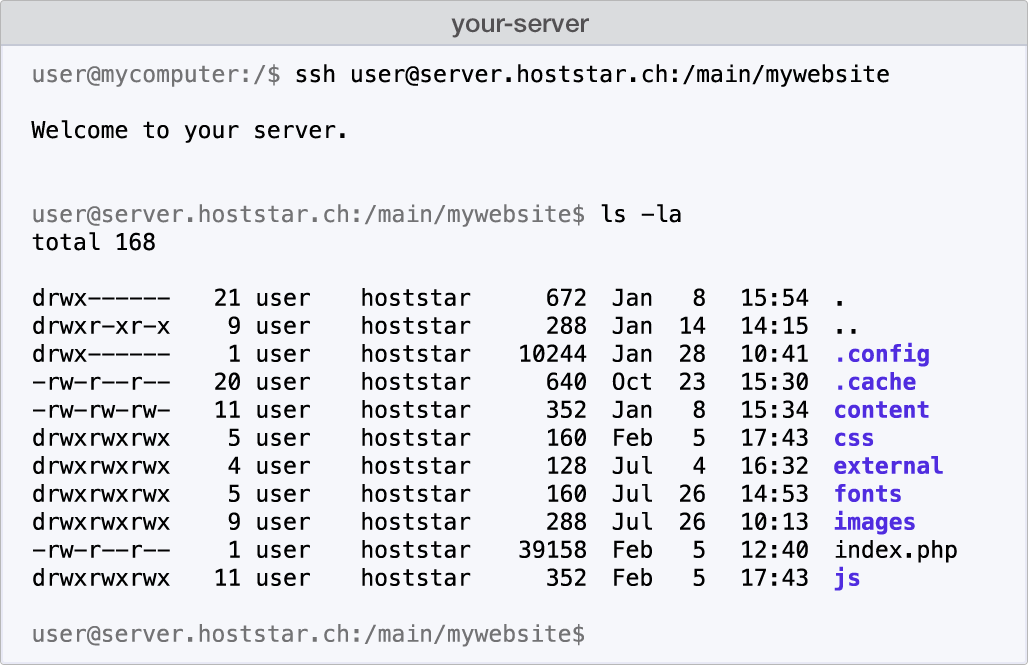The image size is (1028, 665).
Task: Click the content folder name
Action: coord(882,410)
